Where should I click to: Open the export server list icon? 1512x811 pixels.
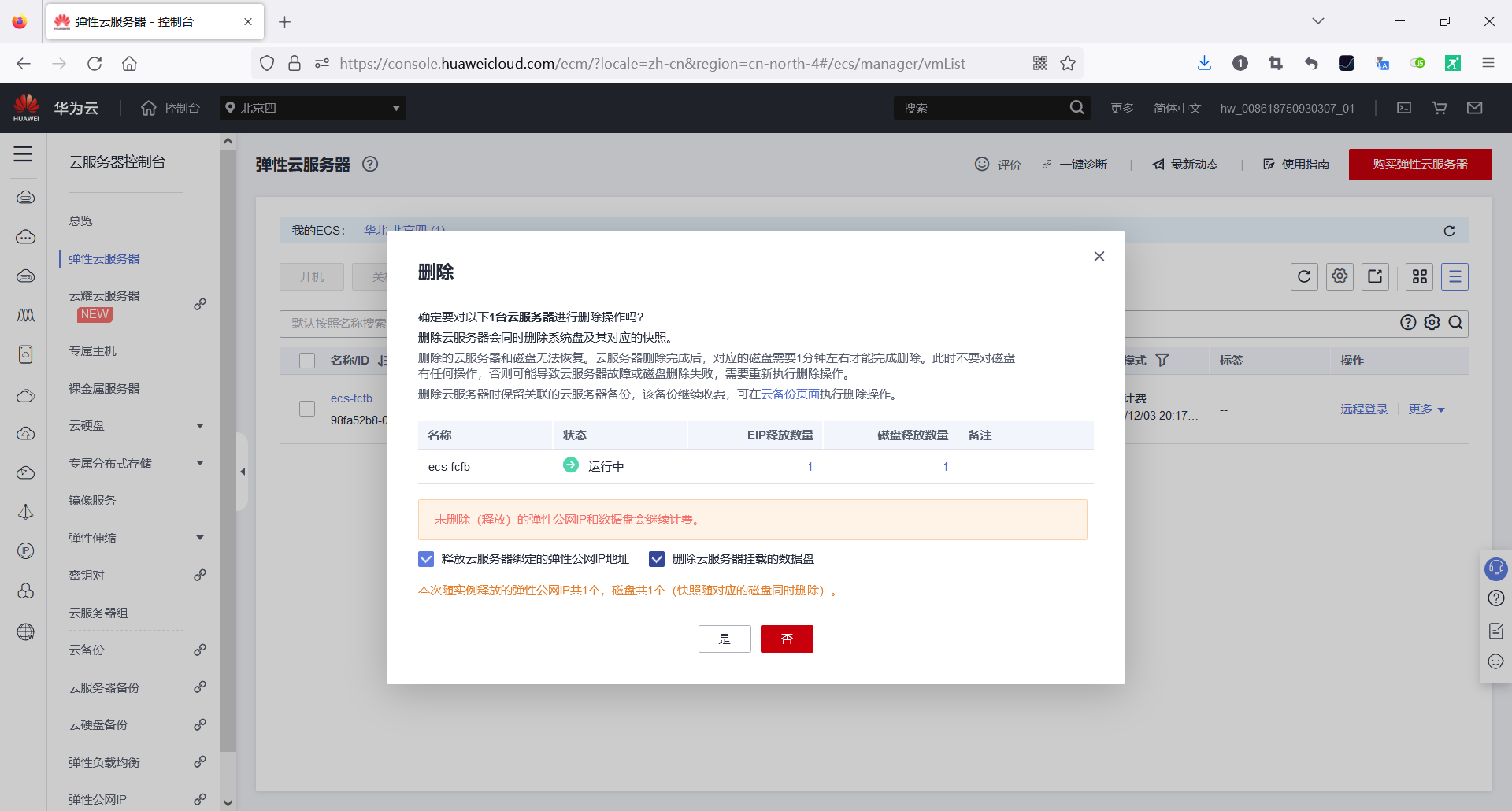tap(1375, 276)
